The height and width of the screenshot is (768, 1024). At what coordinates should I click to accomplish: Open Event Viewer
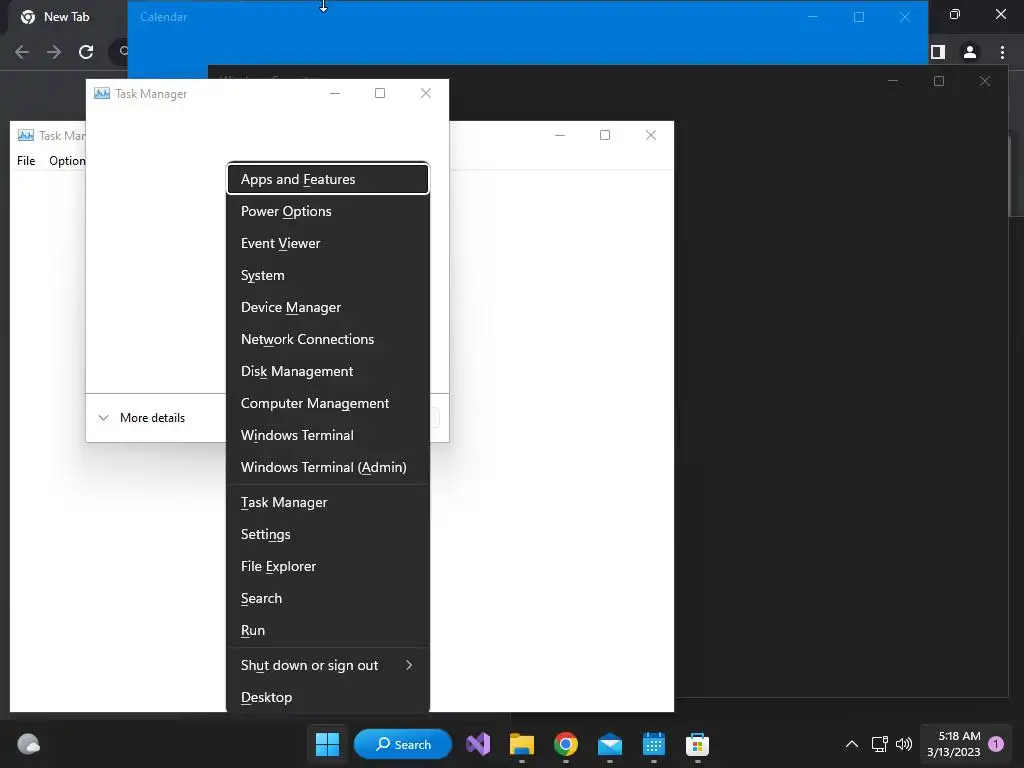[x=328, y=243]
